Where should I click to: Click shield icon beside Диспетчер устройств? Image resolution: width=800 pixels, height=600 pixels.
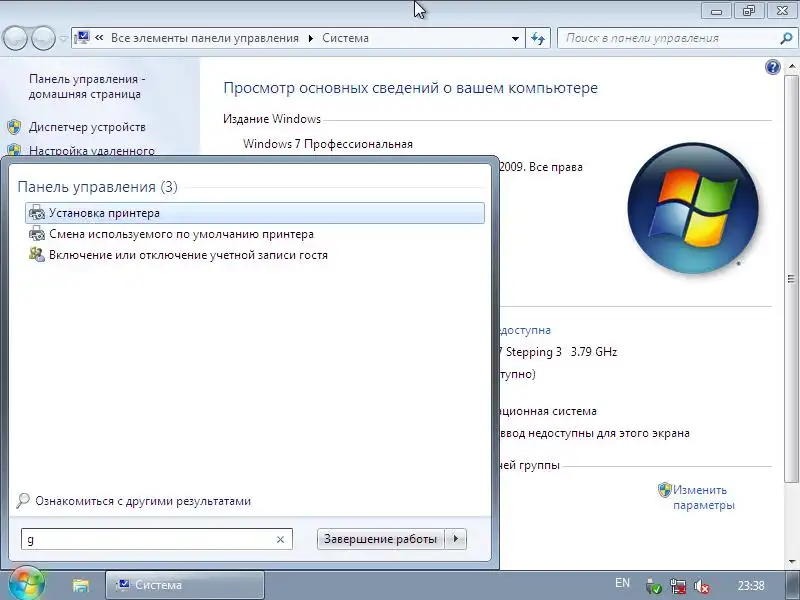click(x=14, y=127)
